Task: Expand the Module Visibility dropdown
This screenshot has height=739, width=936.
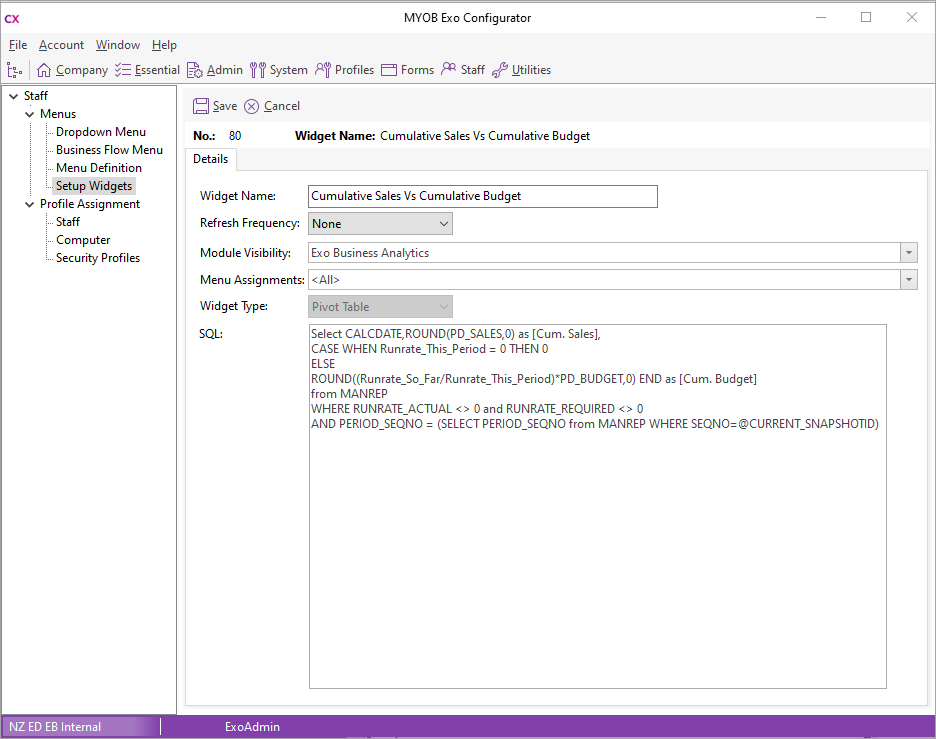Action: 908,253
